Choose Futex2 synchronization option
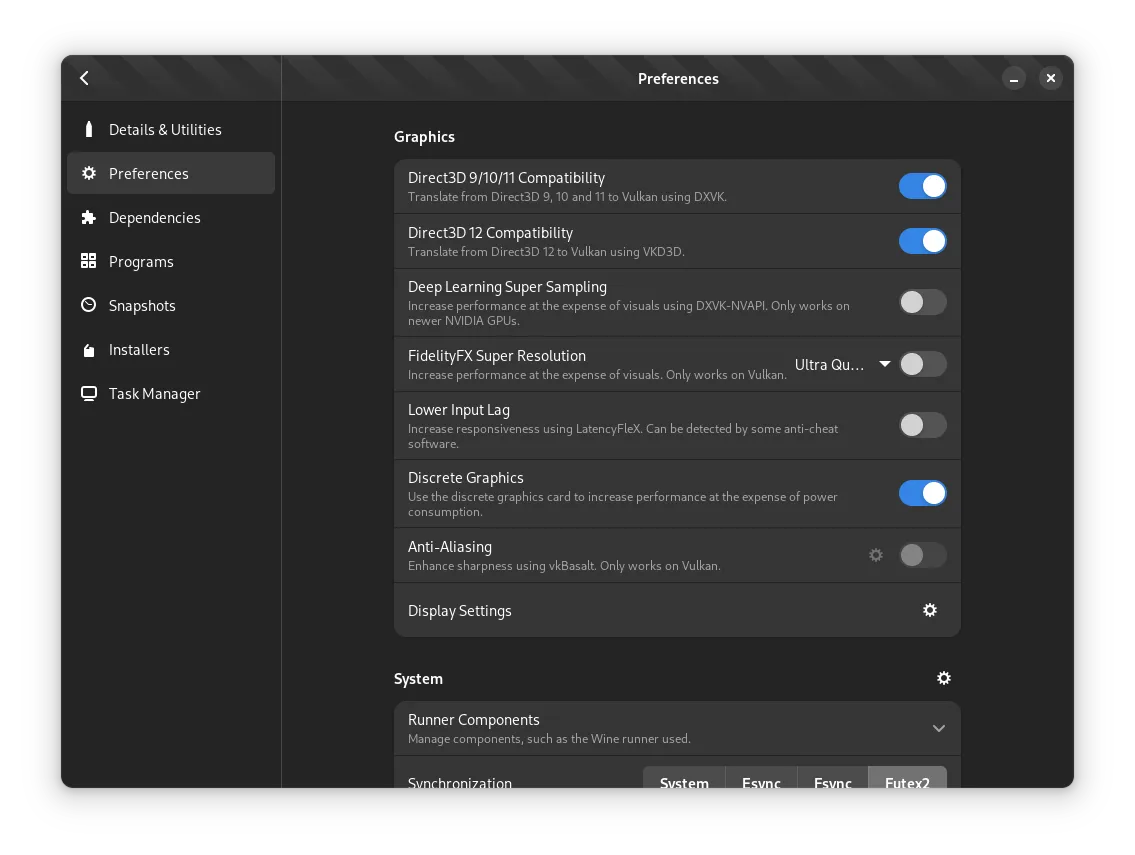Viewport: 1135px width, 855px height. tap(907, 779)
